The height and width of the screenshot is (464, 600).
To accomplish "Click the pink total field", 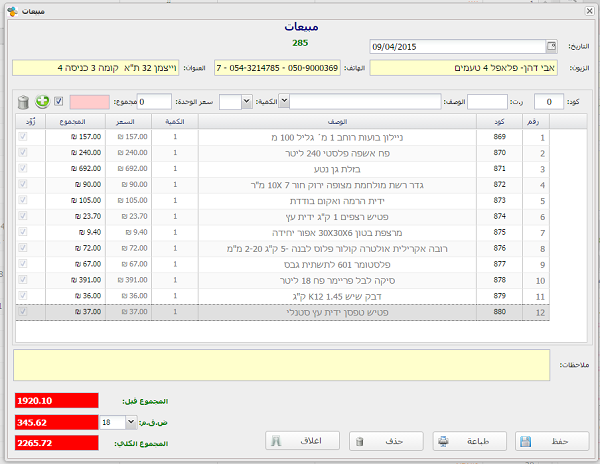I will click(90, 102).
